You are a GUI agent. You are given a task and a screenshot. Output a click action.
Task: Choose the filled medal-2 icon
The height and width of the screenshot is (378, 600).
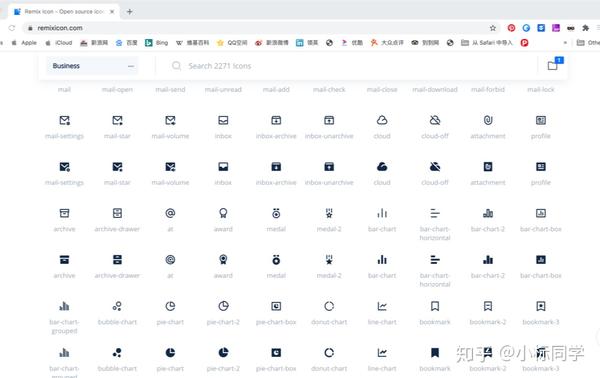[329, 260]
